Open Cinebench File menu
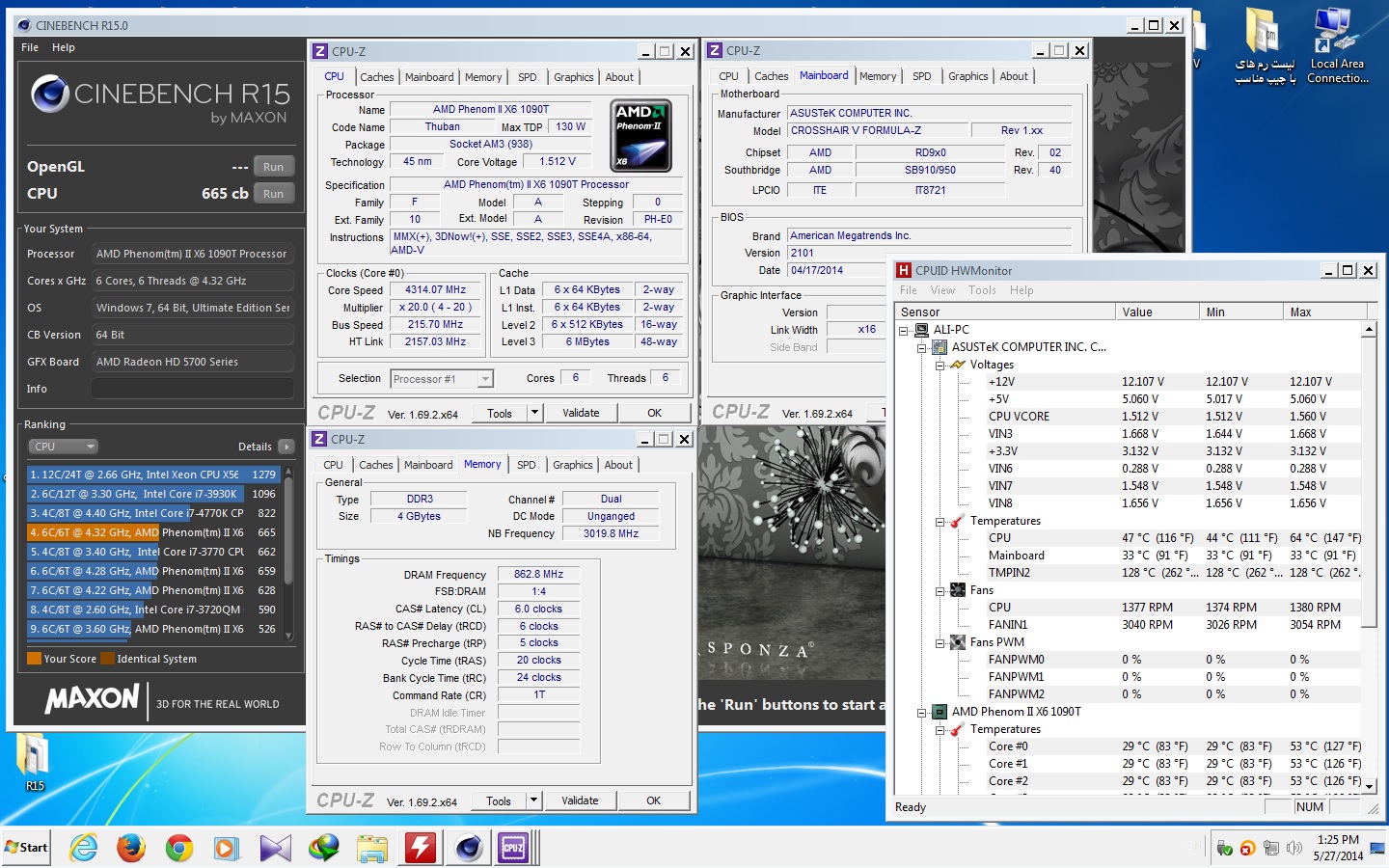 pyautogui.click(x=30, y=47)
